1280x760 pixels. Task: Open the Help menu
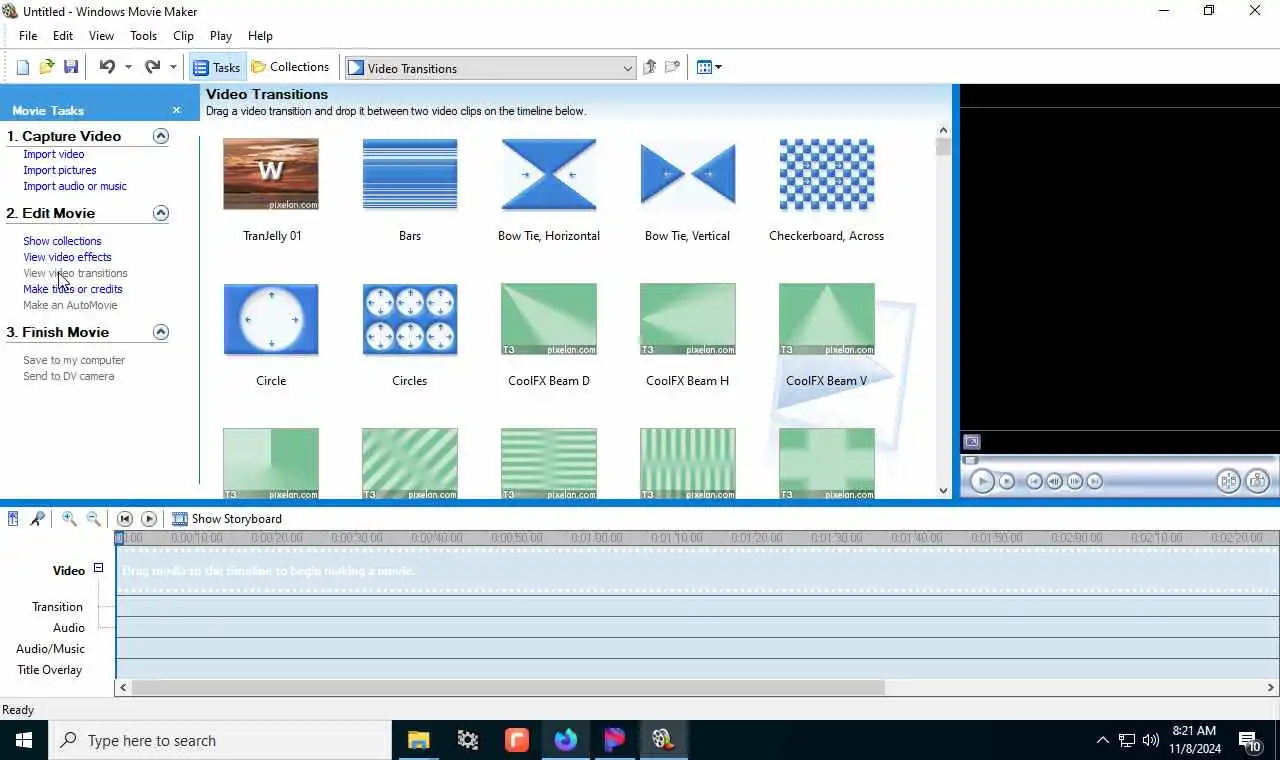(x=260, y=35)
